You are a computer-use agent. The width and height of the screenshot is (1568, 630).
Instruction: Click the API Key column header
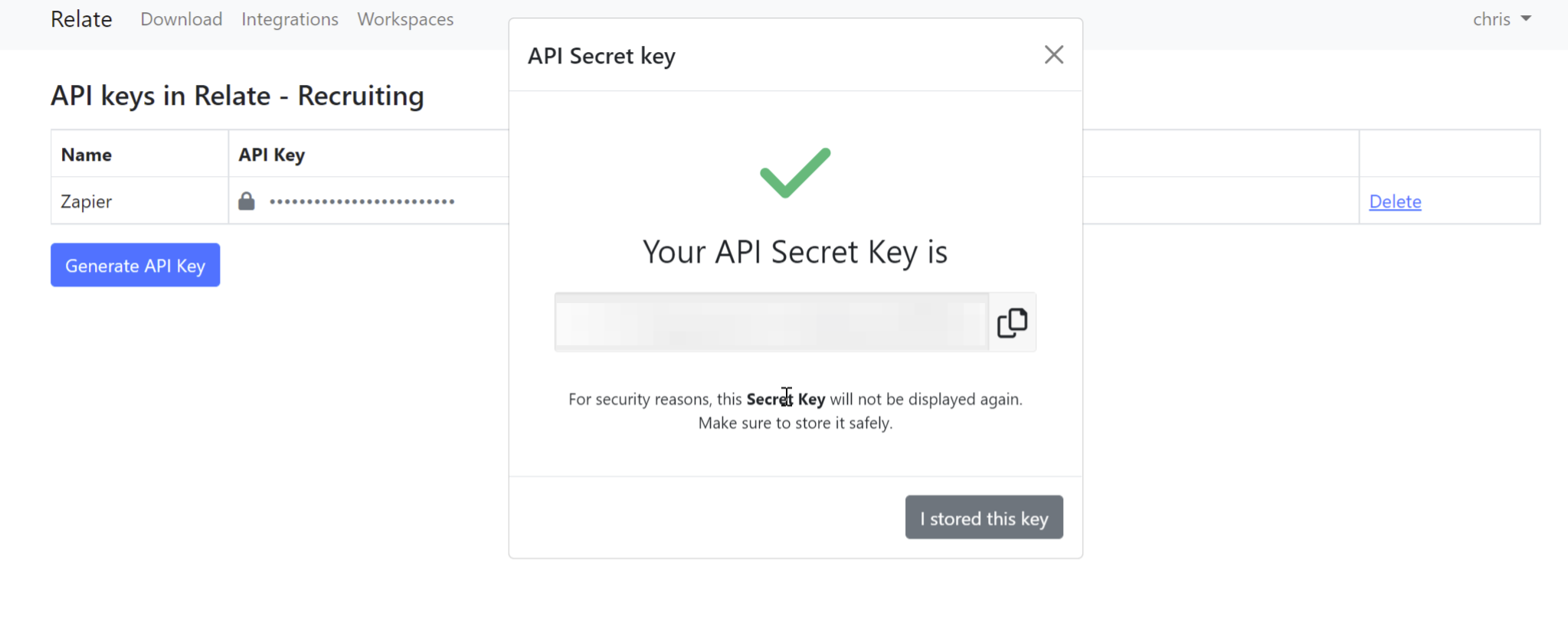[x=271, y=154]
